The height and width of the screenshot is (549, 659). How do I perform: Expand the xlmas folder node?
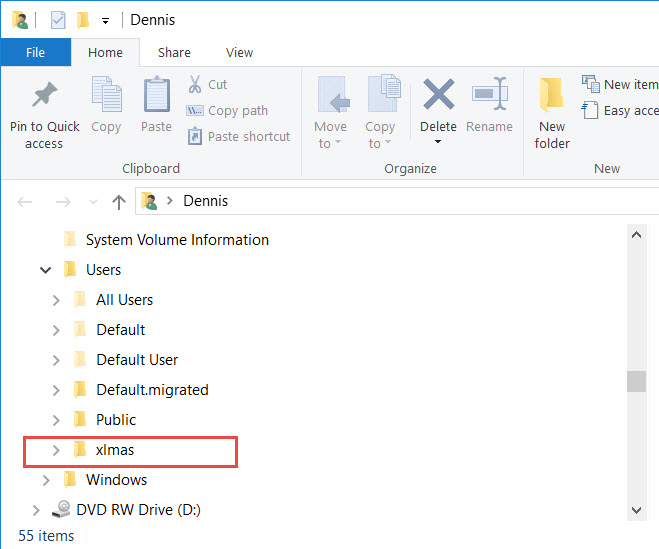[56, 450]
